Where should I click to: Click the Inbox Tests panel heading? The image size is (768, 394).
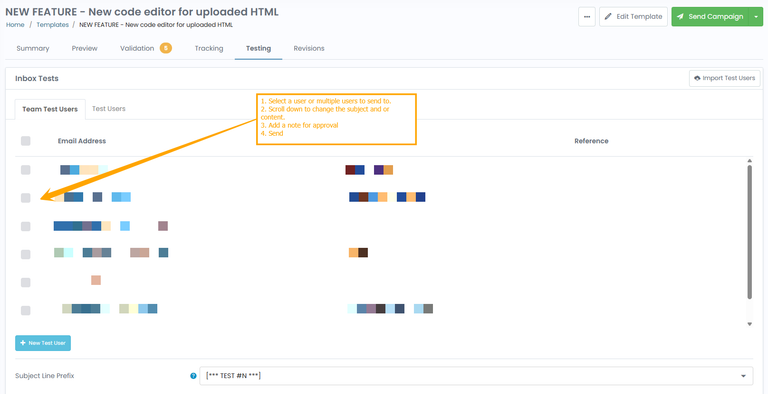(x=37, y=78)
